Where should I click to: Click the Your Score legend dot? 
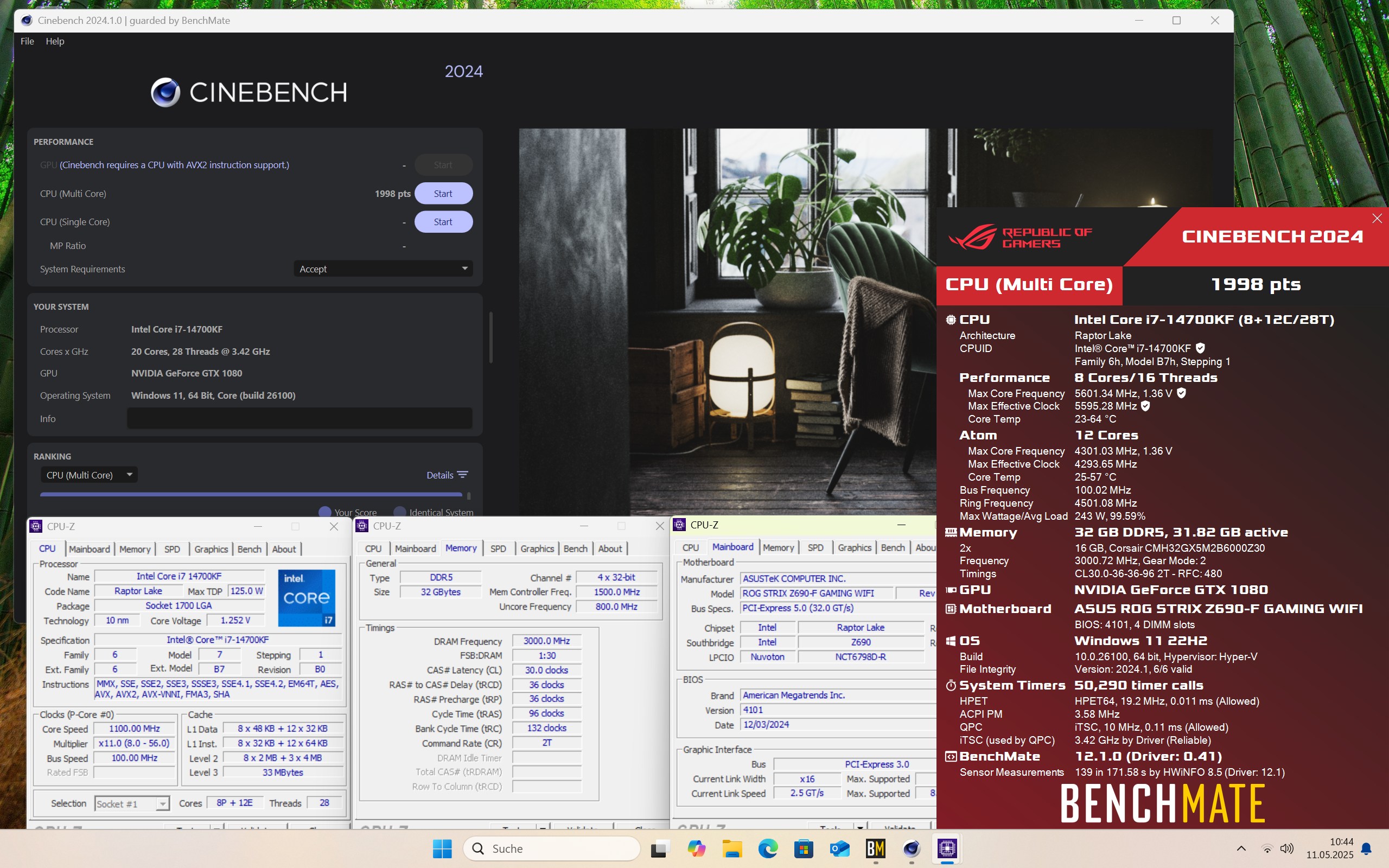click(x=325, y=512)
